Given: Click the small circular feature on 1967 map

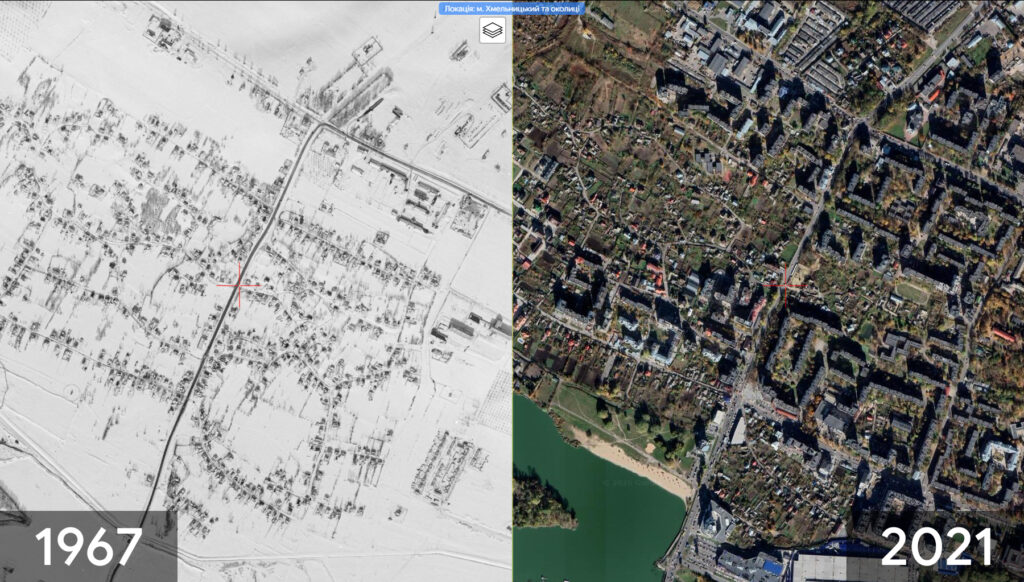Looking at the screenshot, I should 71,390.
